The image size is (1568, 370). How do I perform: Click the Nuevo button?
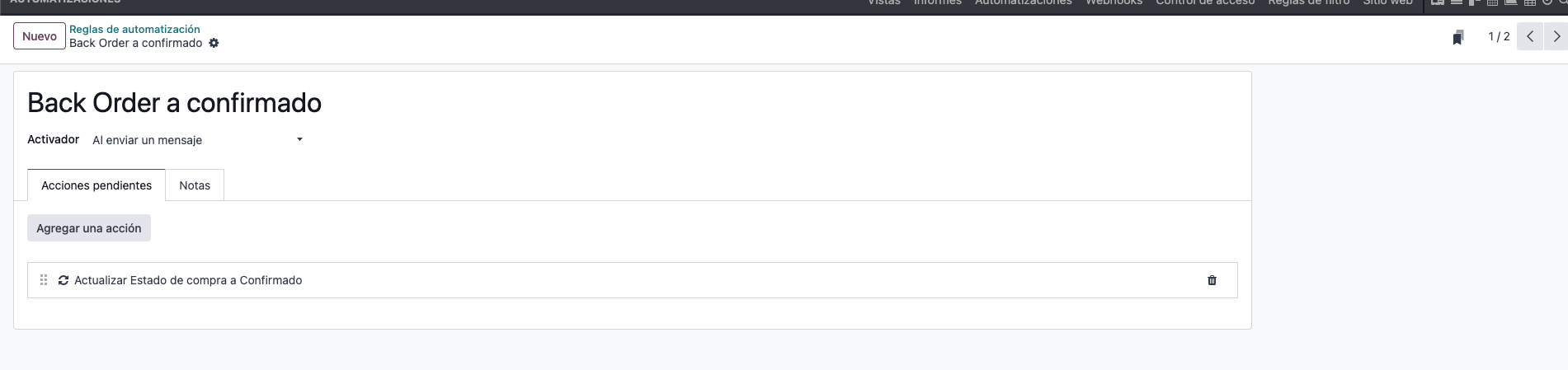click(x=40, y=36)
